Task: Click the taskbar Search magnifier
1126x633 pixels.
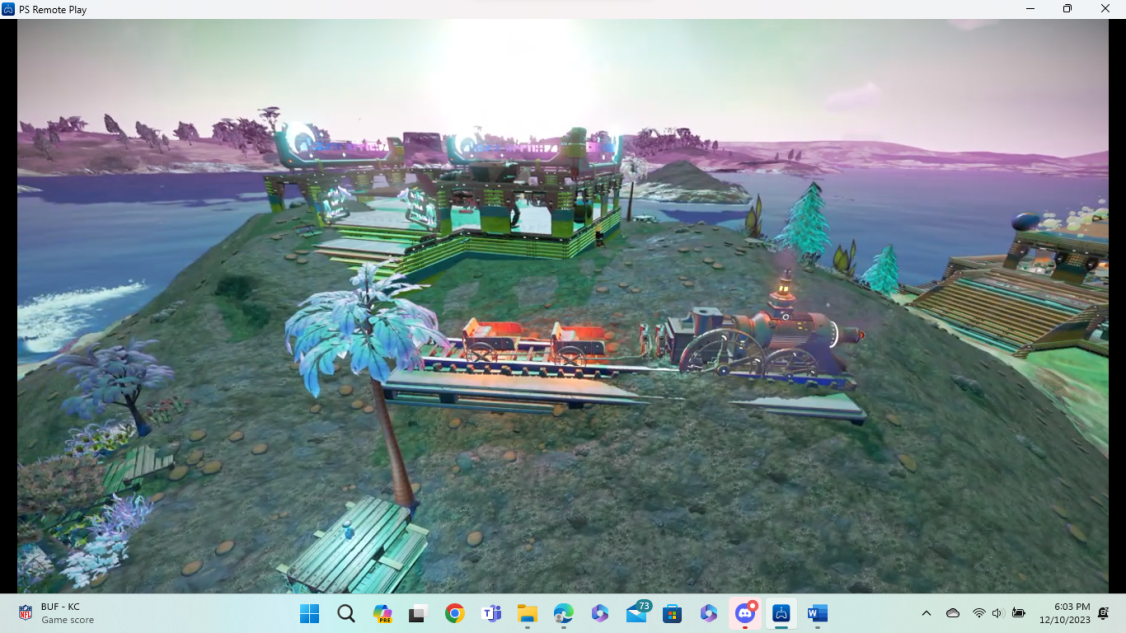Action: [346, 613]
